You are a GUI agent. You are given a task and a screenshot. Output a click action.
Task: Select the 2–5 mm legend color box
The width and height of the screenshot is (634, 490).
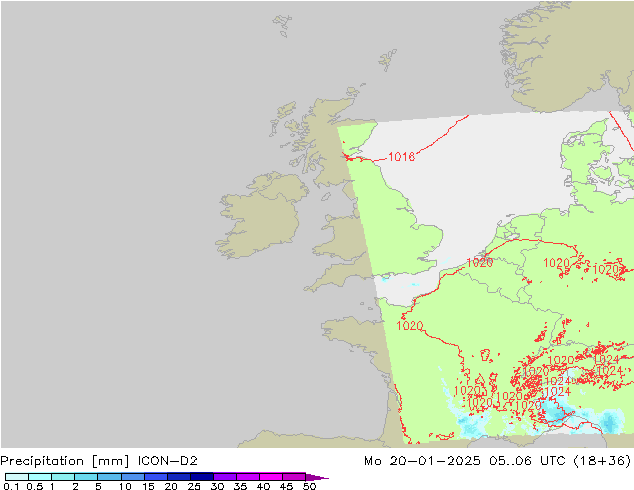click(x=86, y=477)
